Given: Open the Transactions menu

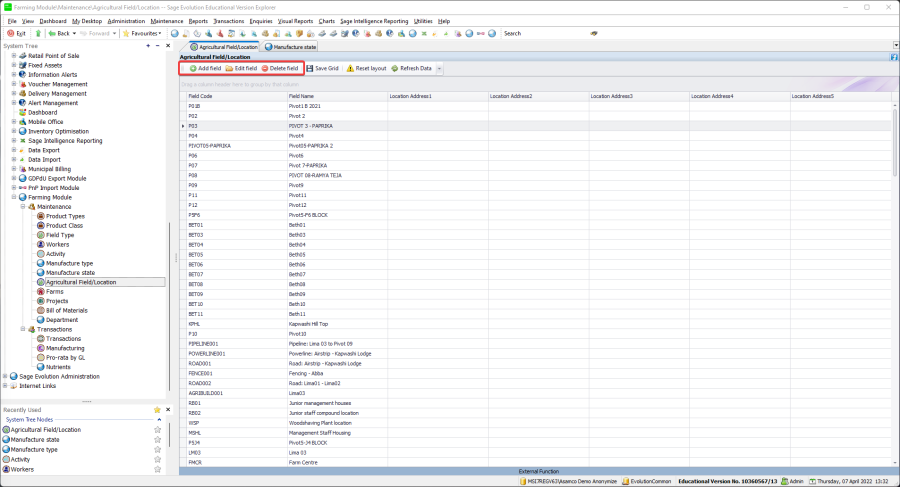Looking at the screenshot, I should (x=229, y=20).
